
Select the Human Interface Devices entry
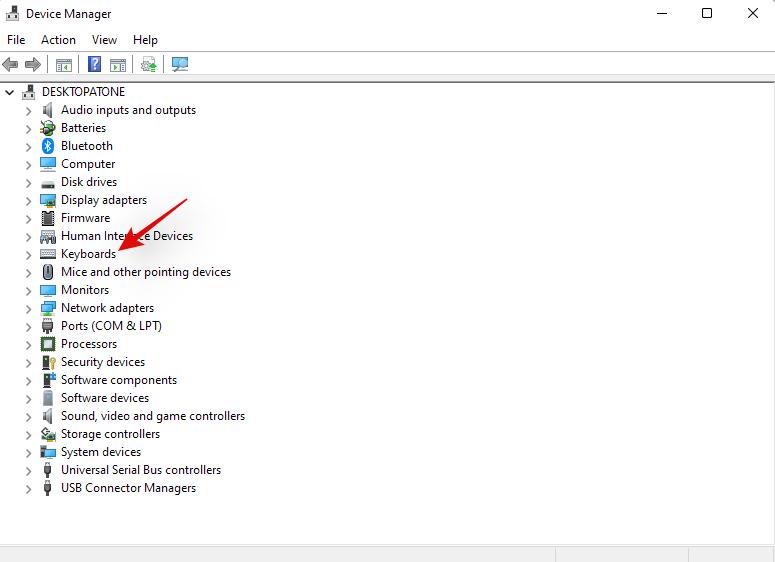126,236
